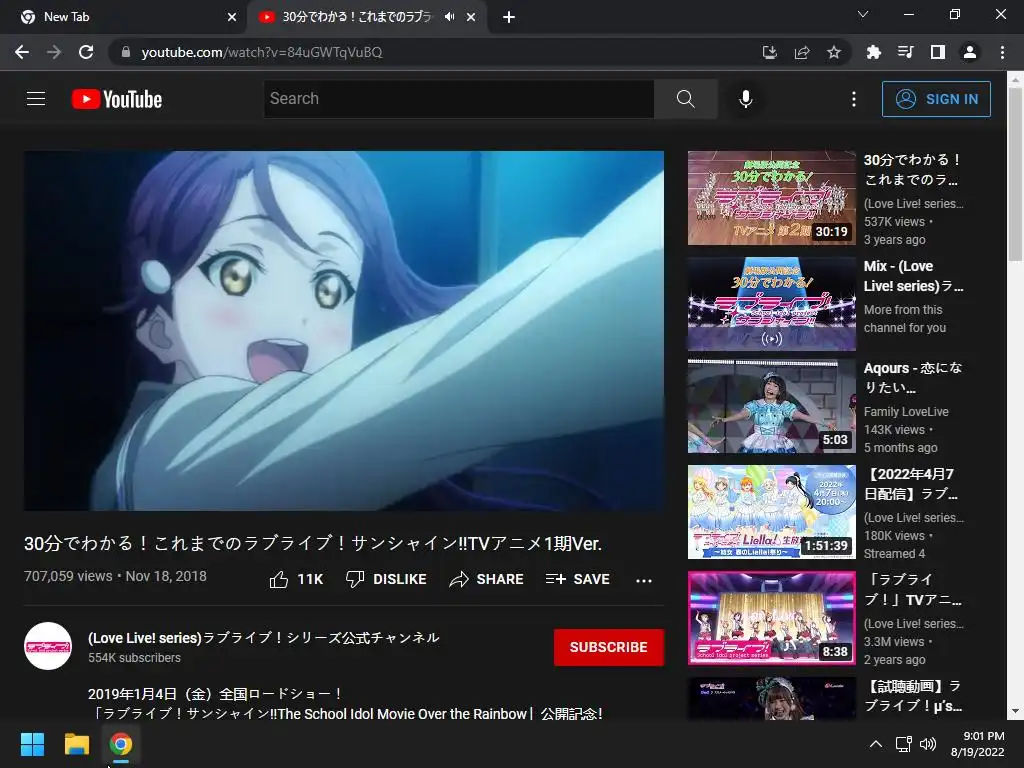
Task: Open the Aqours 5:03 video thumbnail
Action: 771,406
